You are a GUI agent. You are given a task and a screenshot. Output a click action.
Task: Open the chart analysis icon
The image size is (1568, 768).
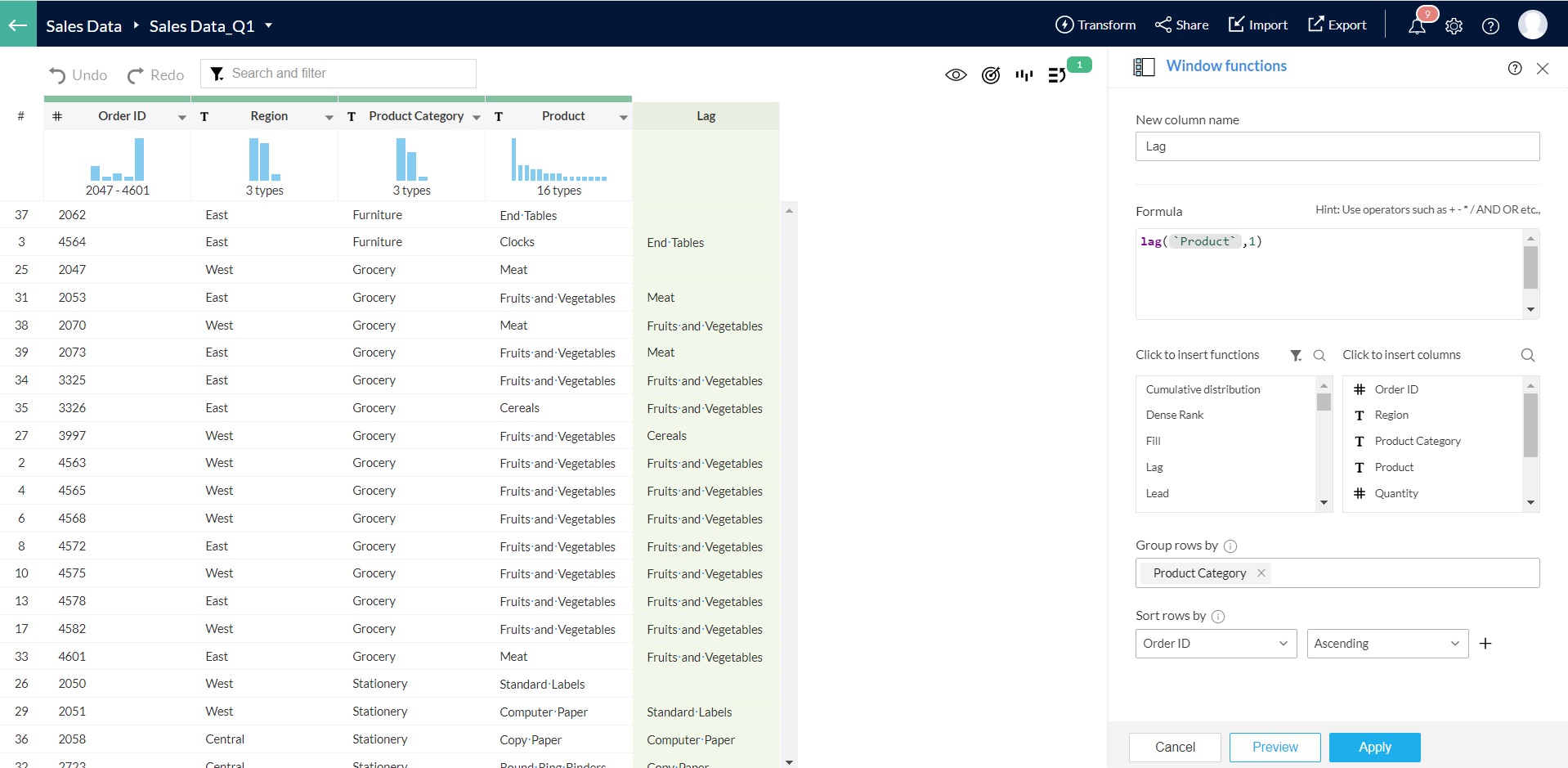(1024, 75)
